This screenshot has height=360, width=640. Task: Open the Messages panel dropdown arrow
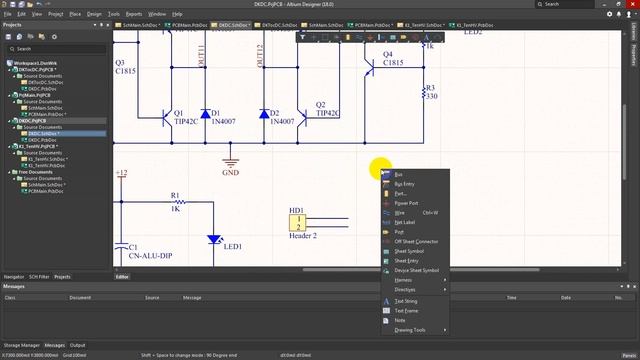coord(622,287)
